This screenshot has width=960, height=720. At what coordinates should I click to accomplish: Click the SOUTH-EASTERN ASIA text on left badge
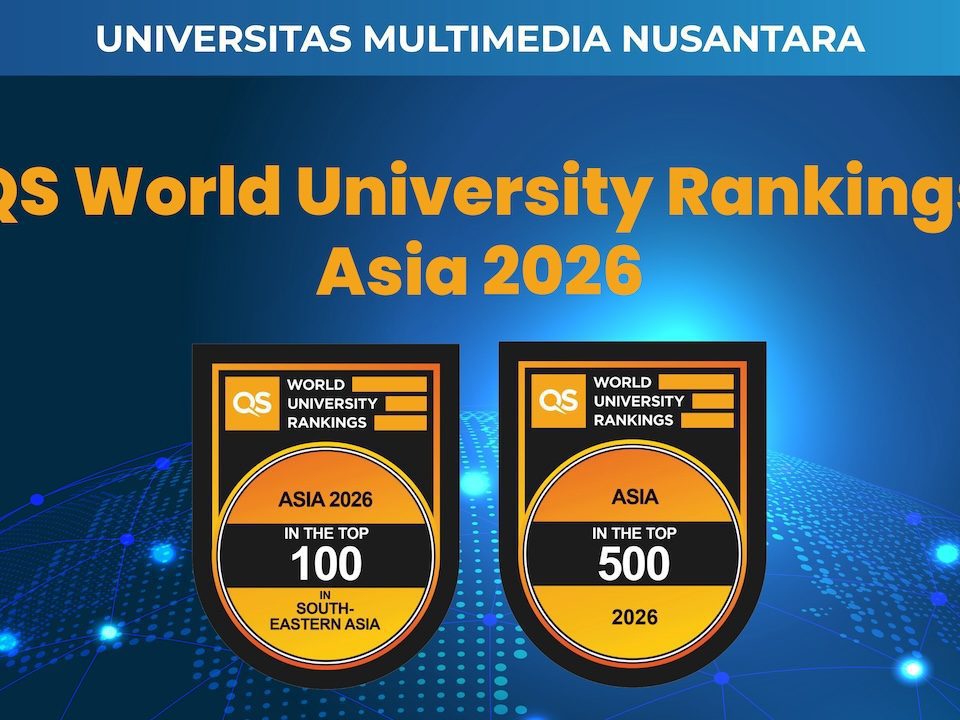(326, 616)
